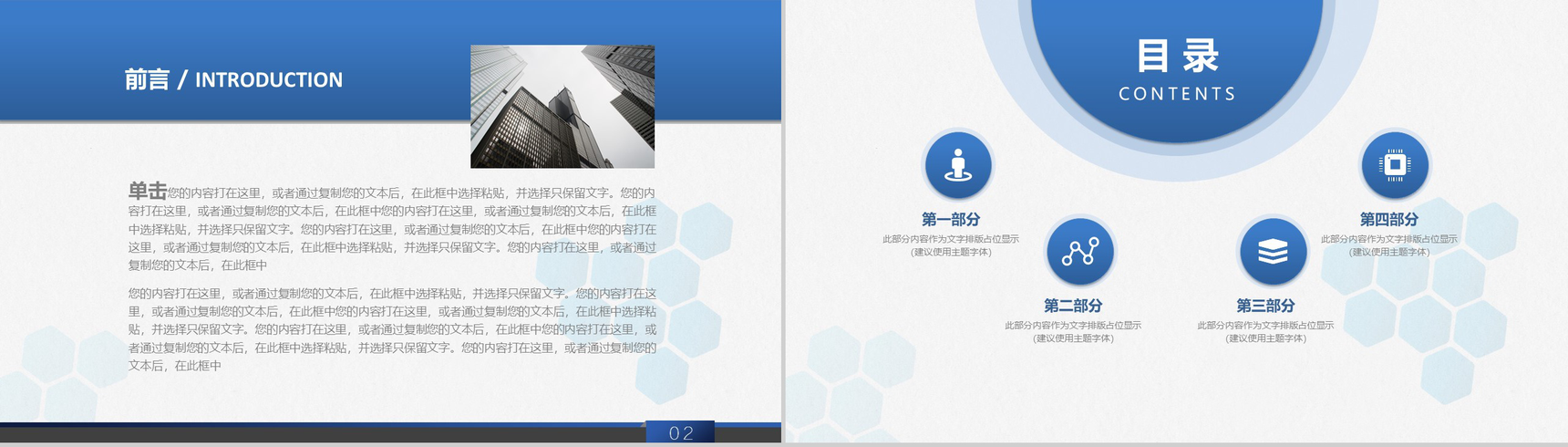Click placeholder description under 第二部分
Image resolution: width=1568 pixels, height=447 pixels.
(1073, 332)
